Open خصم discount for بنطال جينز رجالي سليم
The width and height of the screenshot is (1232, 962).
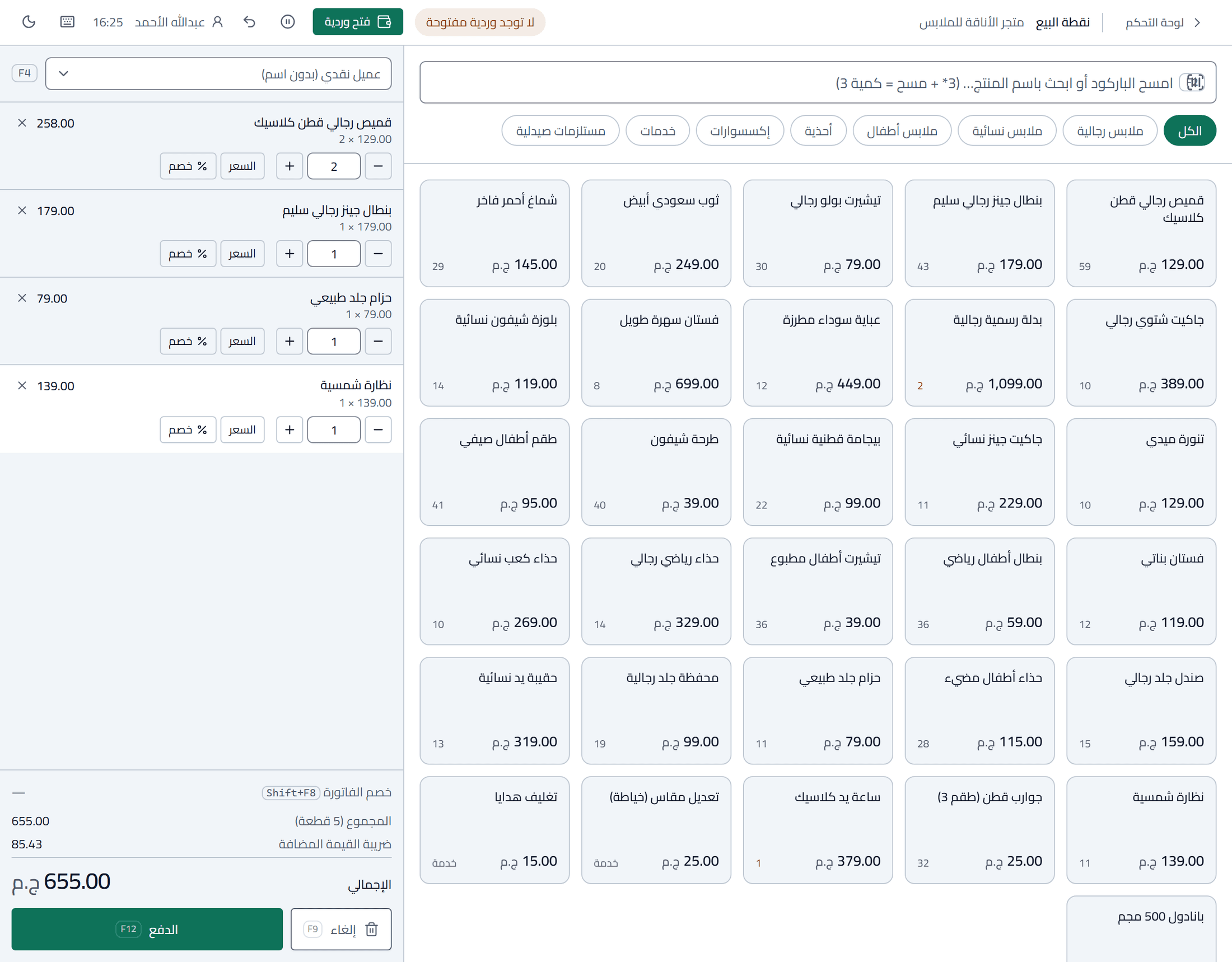(188, 254)
